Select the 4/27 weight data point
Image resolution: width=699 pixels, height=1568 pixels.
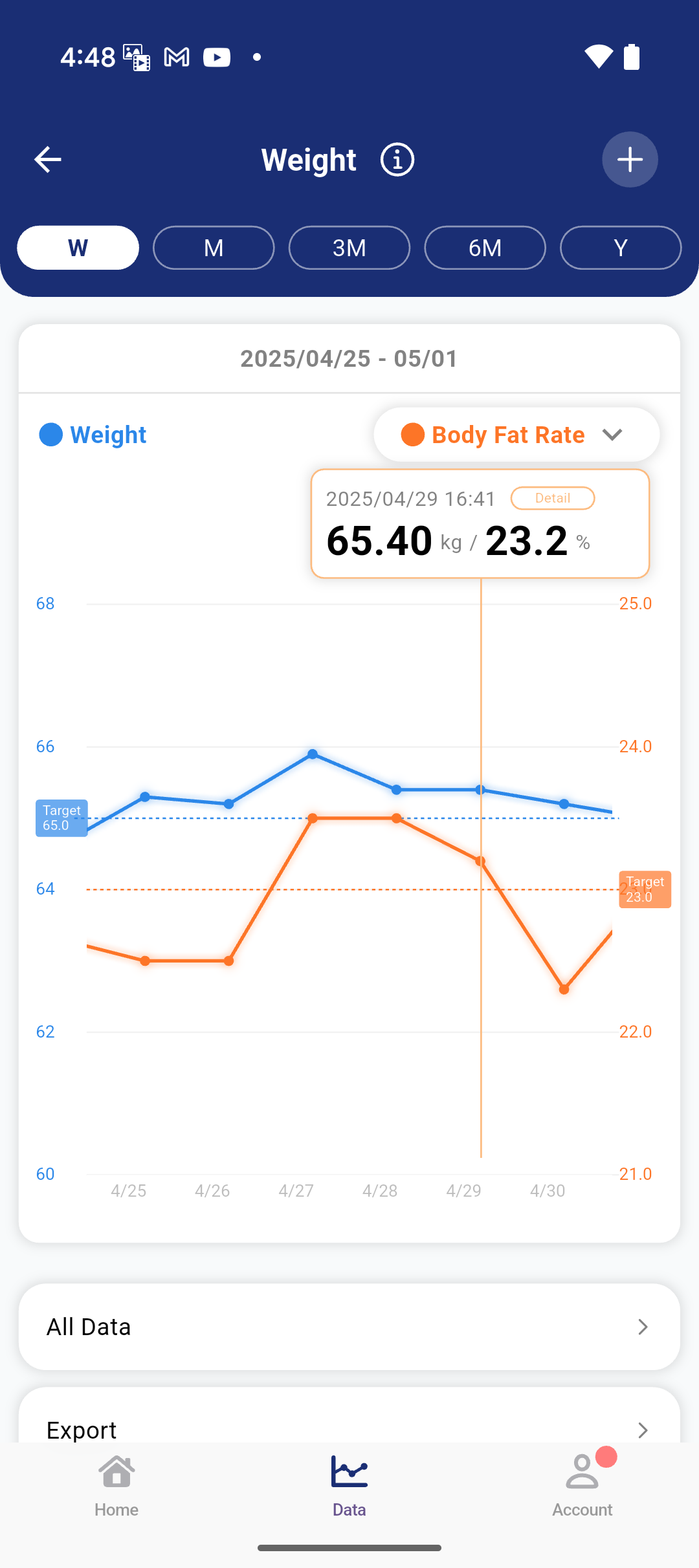coord(313,754)
